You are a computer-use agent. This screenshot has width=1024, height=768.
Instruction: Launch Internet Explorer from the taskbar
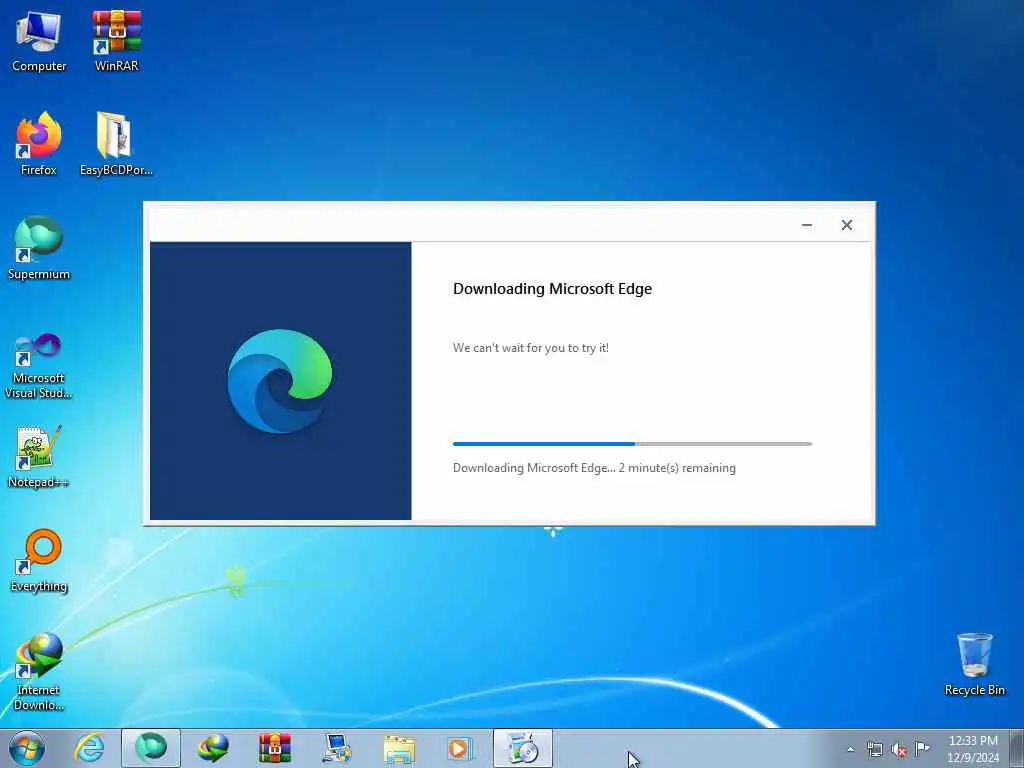pyautogui.click(x=89, y=748)
